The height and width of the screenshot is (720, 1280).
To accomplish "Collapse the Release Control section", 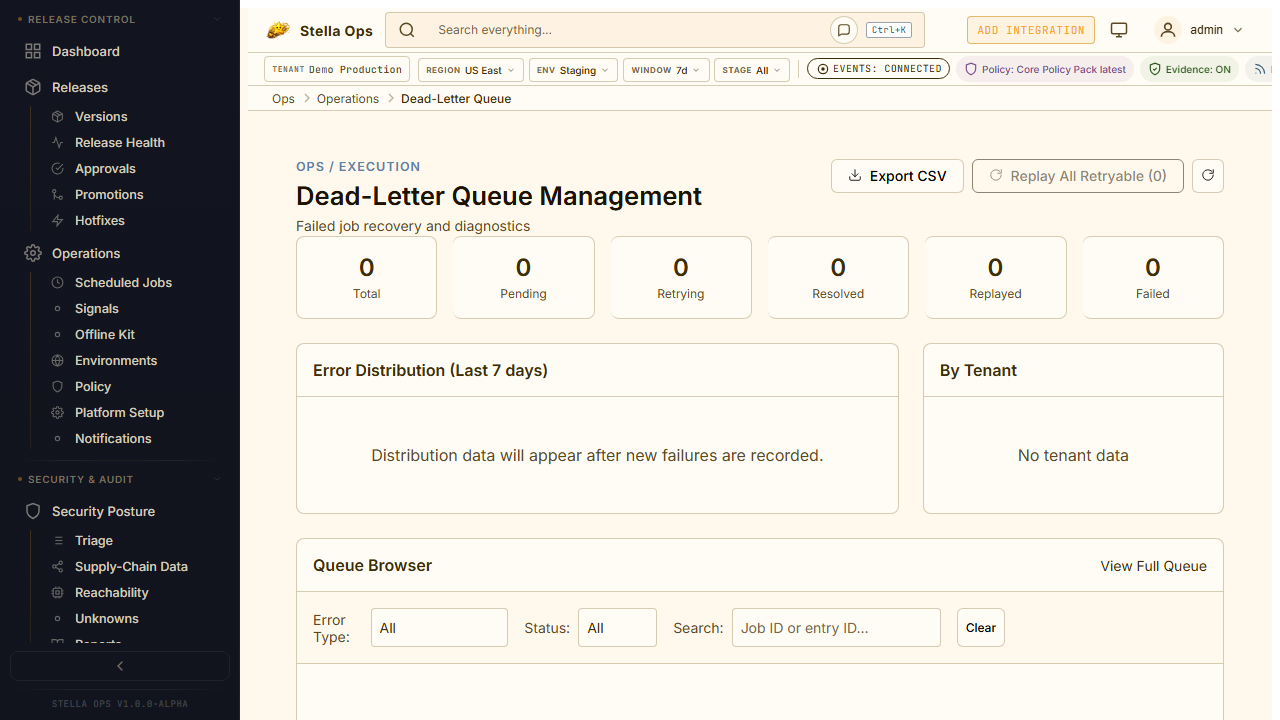I will [x=219, y=19].
